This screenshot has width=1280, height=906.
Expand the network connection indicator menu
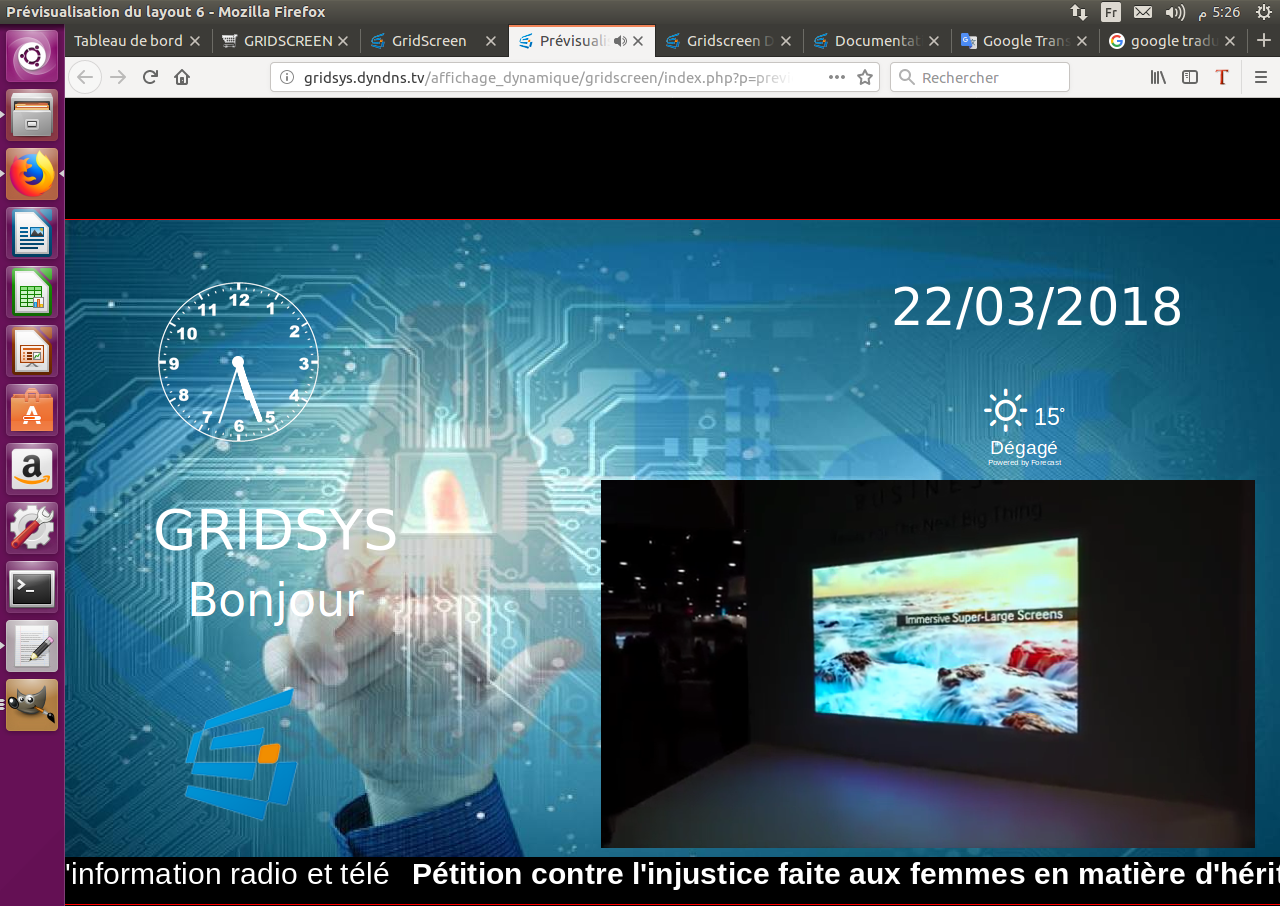tap(1079, 12)
